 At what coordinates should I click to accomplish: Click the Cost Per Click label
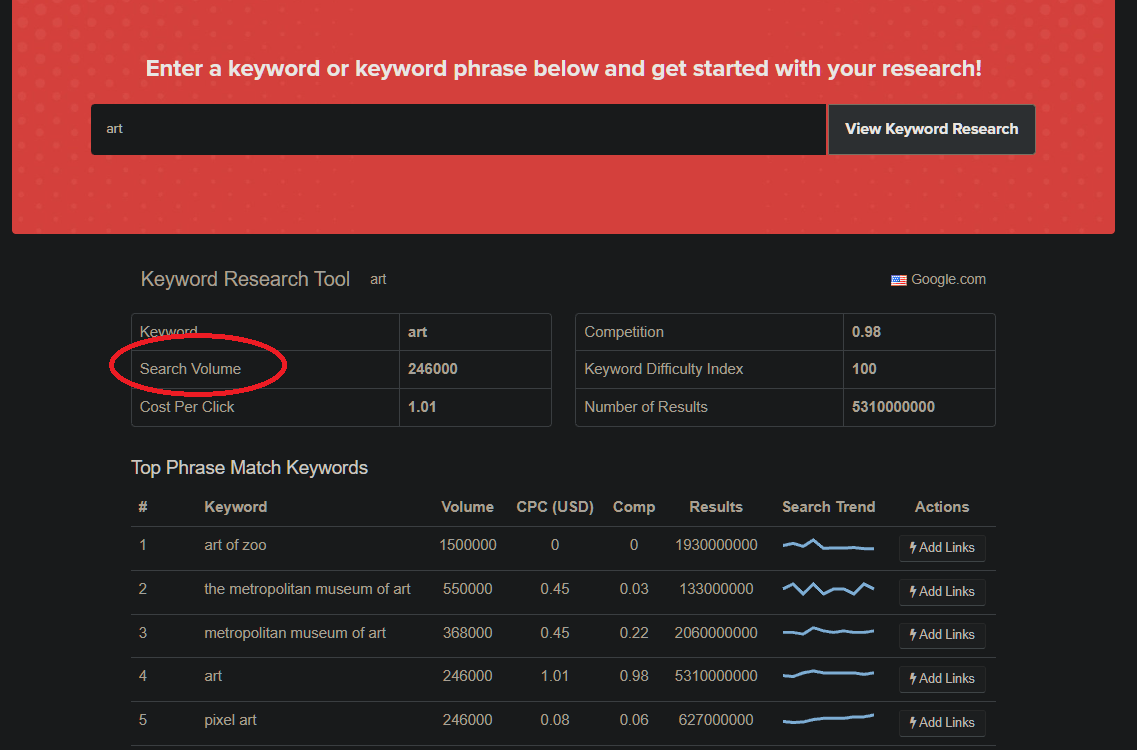(x=187, y=407)
